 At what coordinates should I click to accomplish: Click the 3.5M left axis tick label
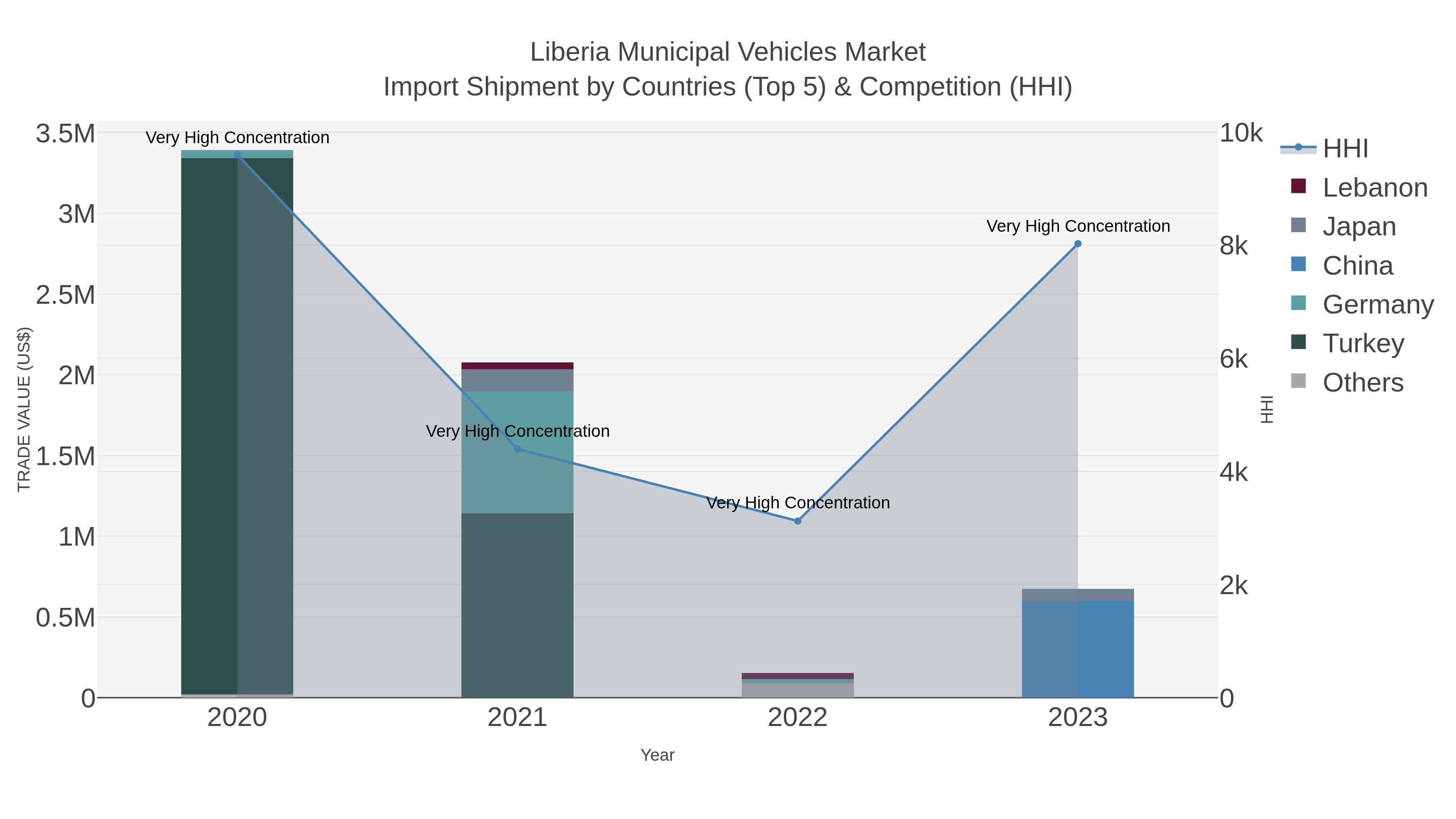(x=66, y=134)
